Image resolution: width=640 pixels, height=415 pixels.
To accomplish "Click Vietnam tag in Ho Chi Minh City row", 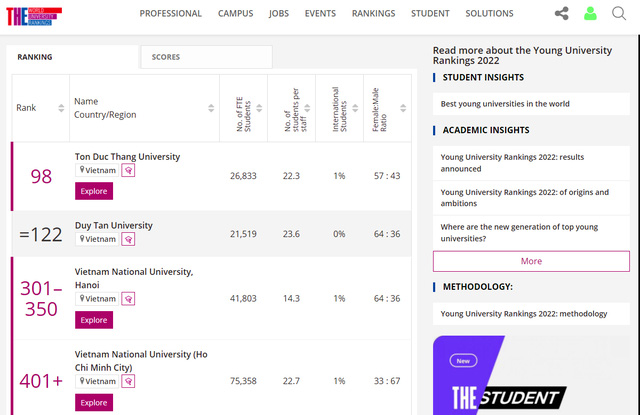I will [97, 382].
